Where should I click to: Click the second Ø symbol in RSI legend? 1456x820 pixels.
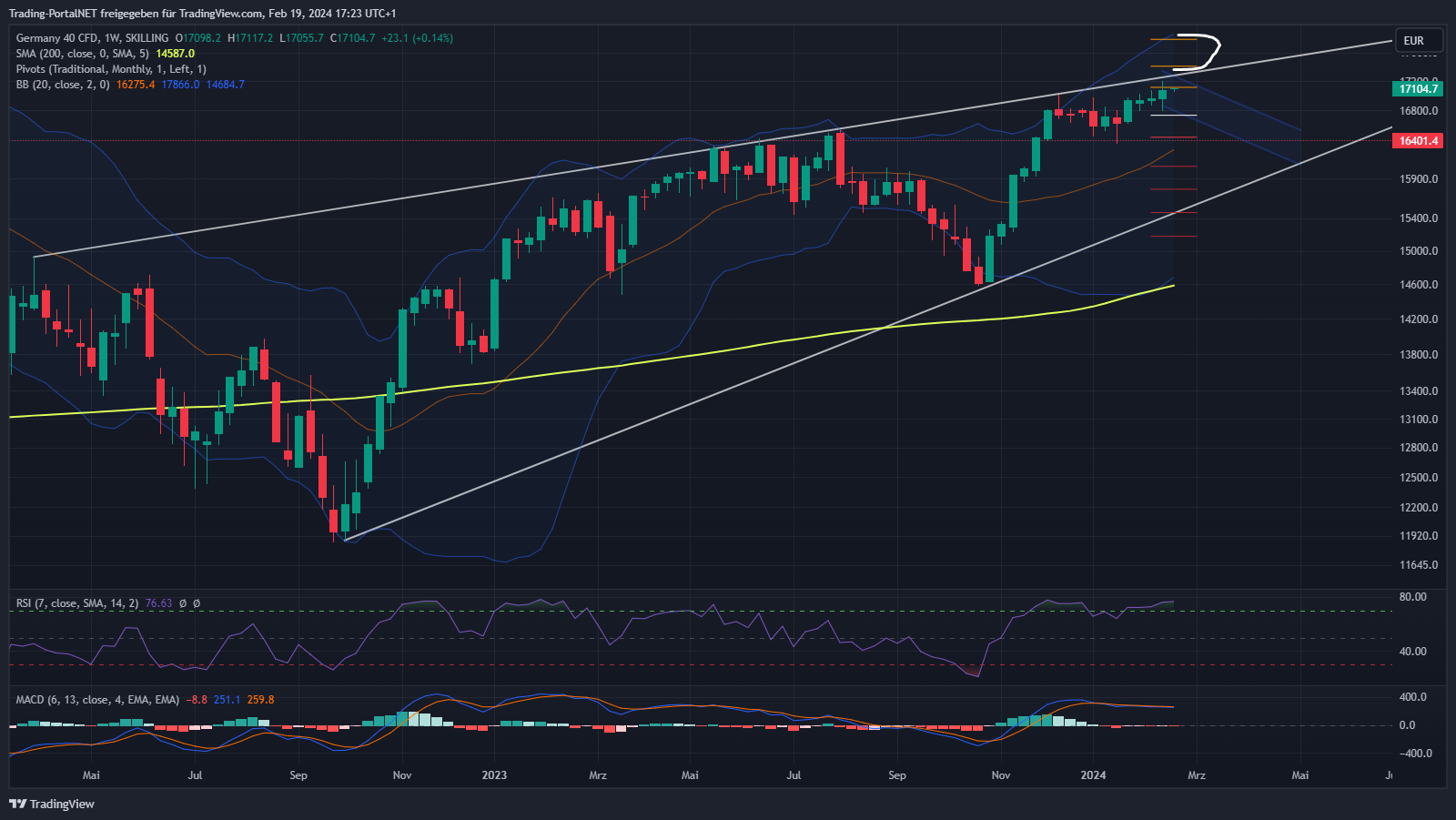tap(197, 603)
